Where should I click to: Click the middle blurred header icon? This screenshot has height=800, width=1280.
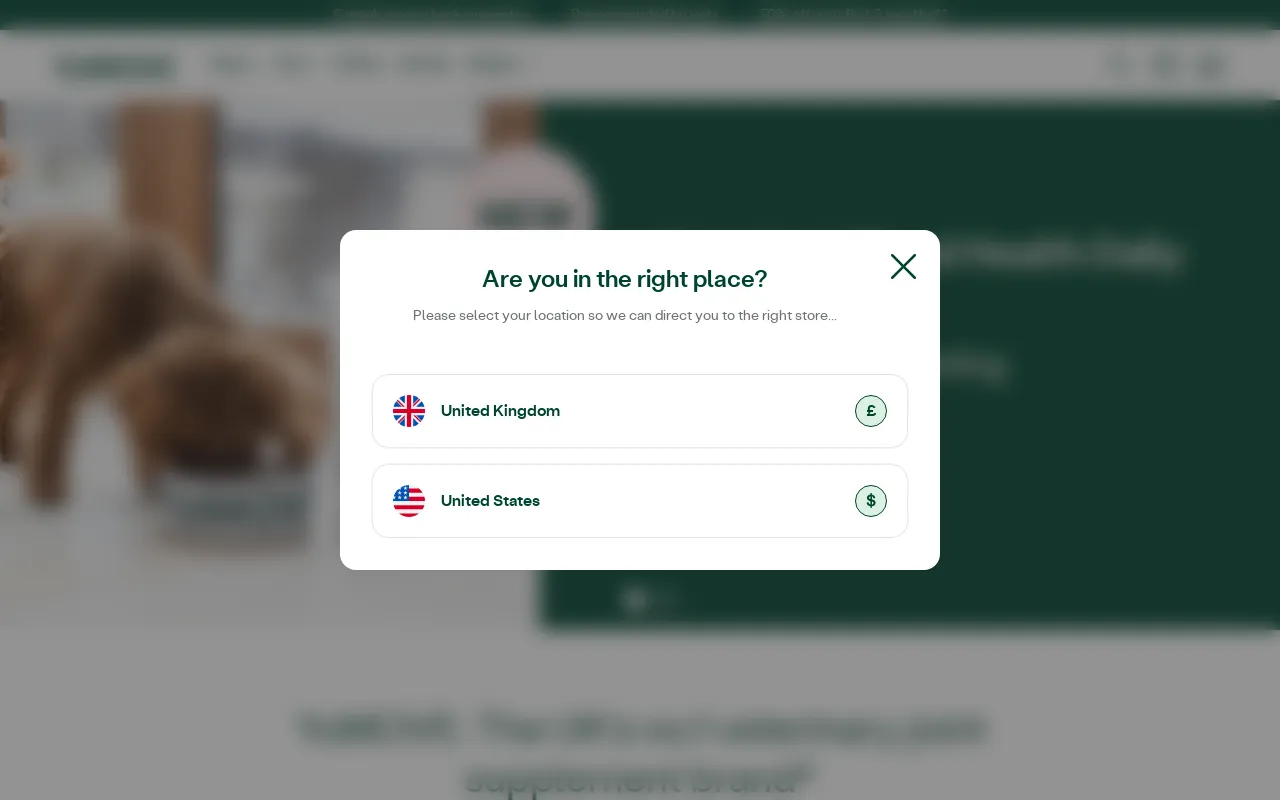point(1165,66)
